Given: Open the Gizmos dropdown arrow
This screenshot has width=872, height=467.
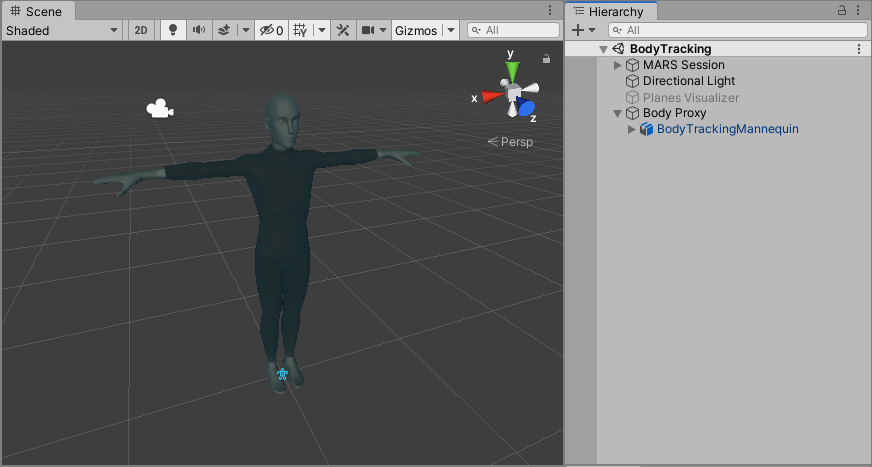Looking at the screenshot, I should (x=452, y=30).
